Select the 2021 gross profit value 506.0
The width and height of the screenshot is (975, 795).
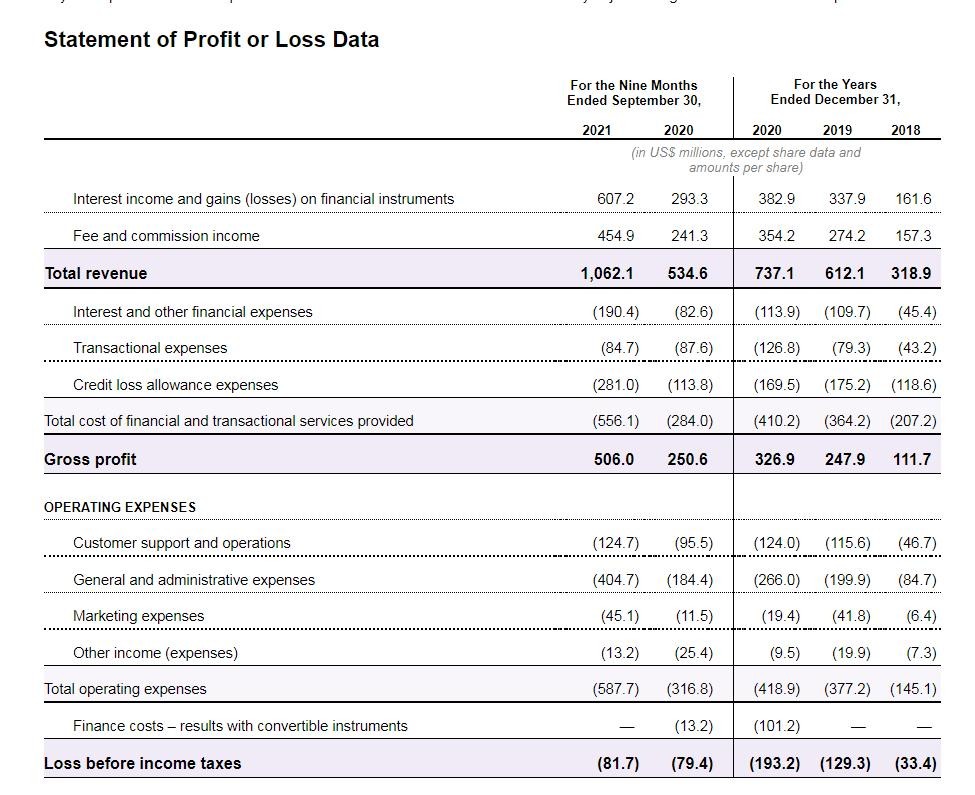coord(614,459)
